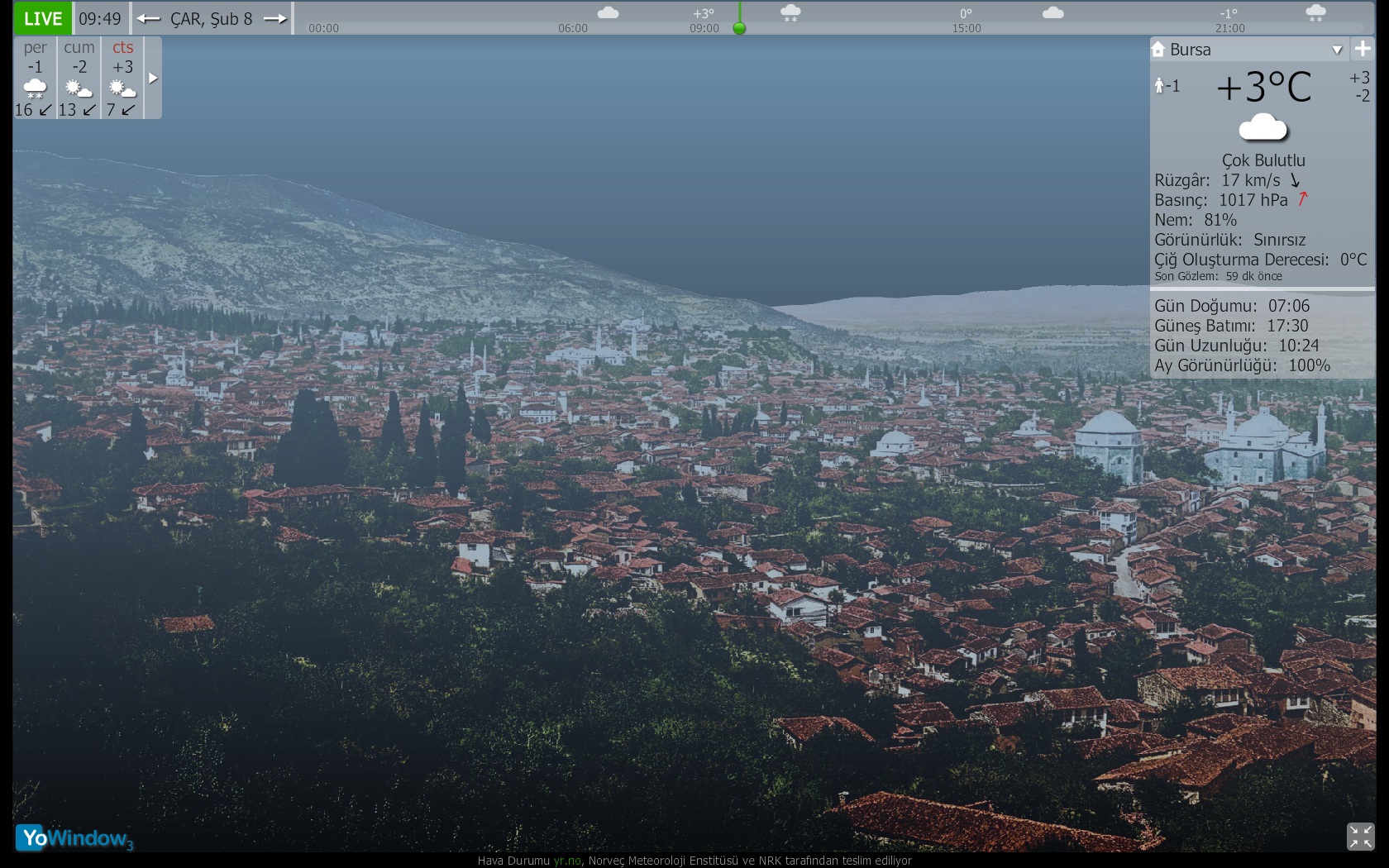Toggle fullscreen with the corner arrows icon

[1360, 836]
